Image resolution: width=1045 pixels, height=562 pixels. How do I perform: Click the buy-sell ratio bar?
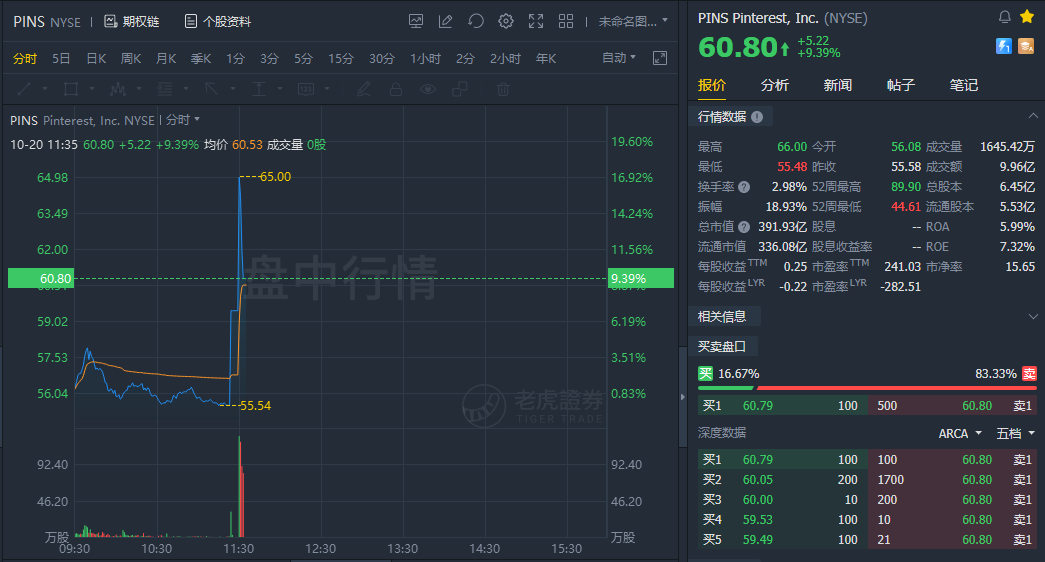tap(867, 387)
